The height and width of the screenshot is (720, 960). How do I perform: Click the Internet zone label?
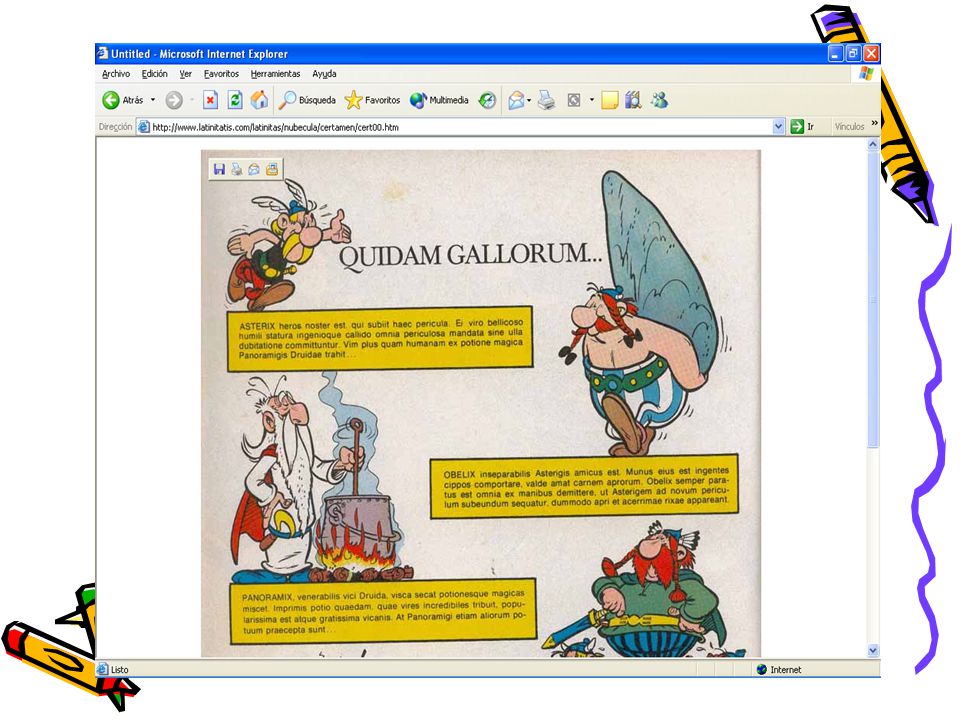(786, 670)
